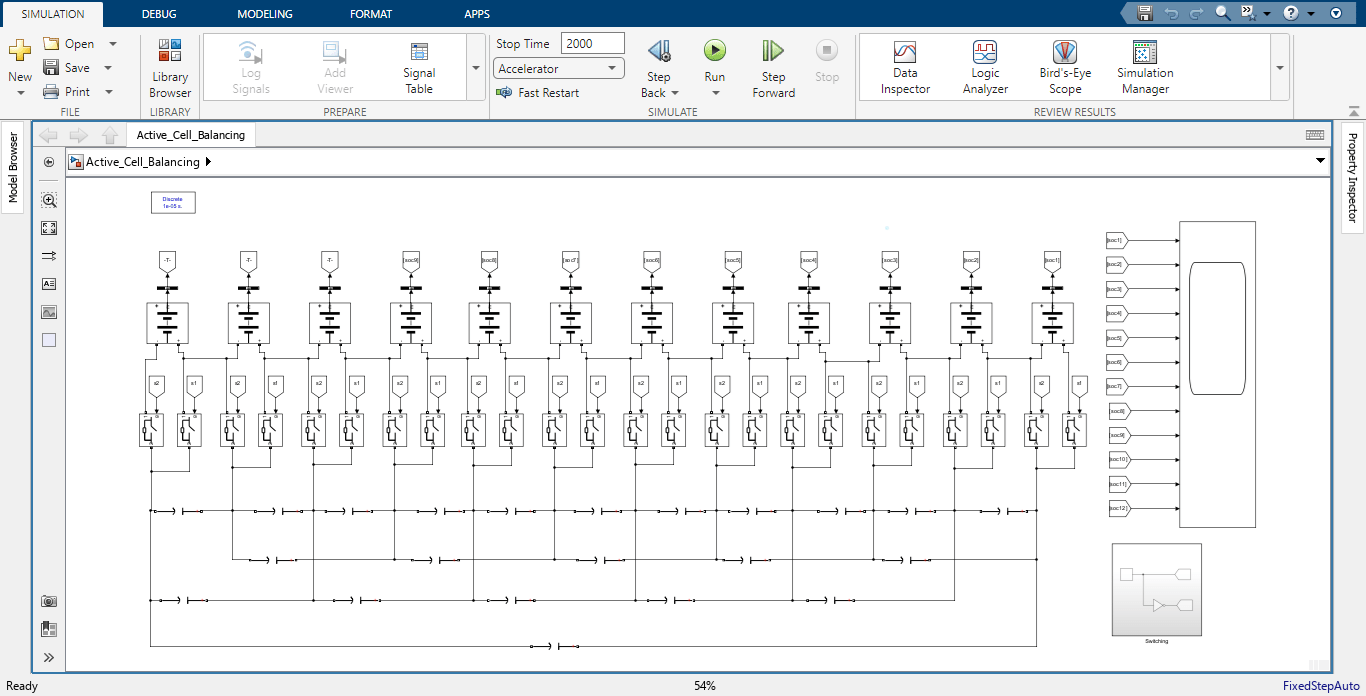Click Active_Cell_Balancing in breadcrumb

pos(143,162)
